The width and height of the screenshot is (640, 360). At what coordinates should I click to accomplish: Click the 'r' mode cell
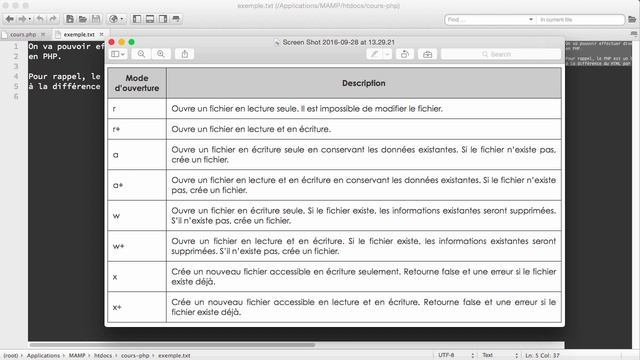point(137,109)
